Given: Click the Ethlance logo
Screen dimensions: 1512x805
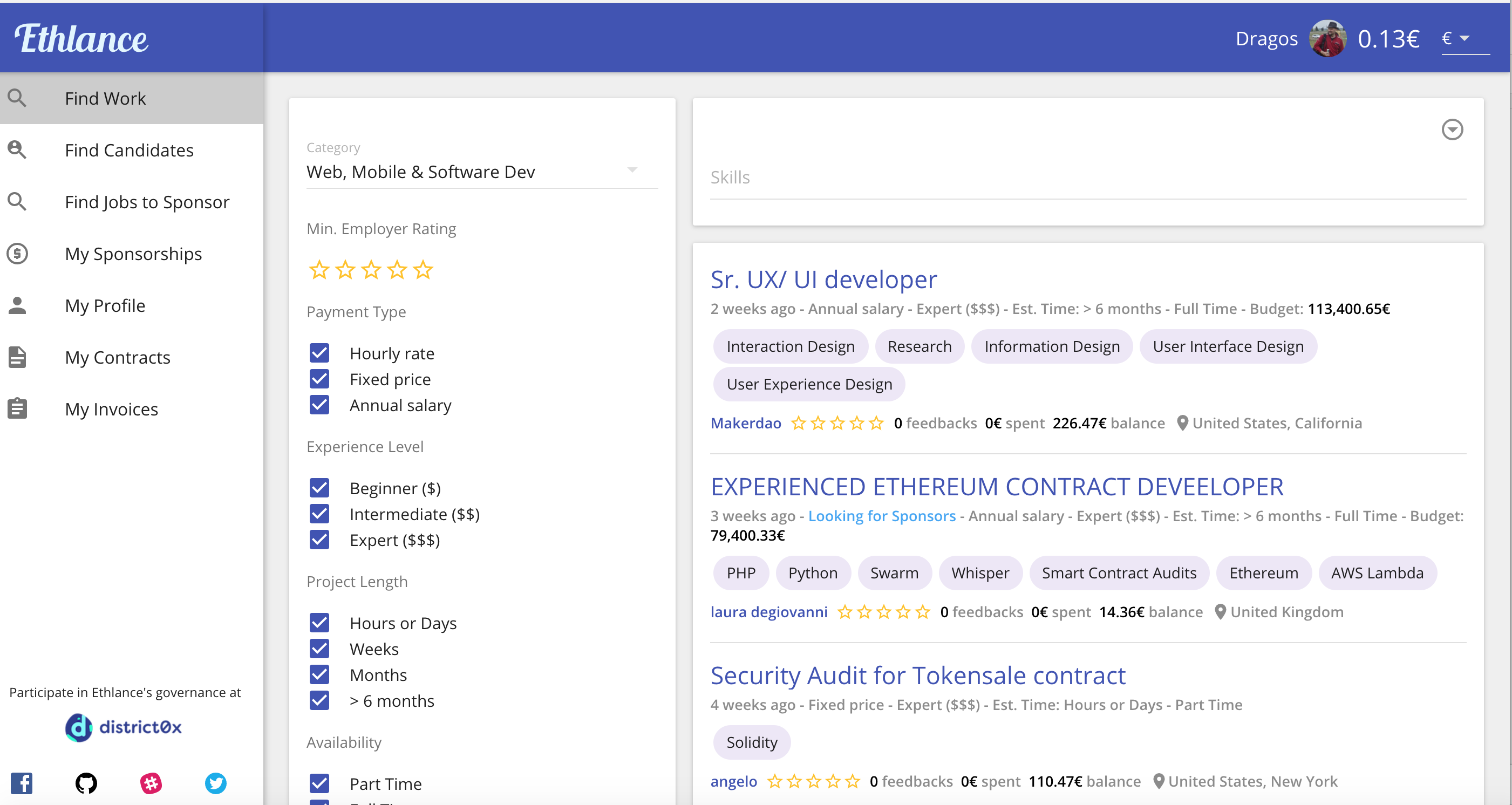Looking at the screenshot, I should pyautogui.click(x=81, y=39).
